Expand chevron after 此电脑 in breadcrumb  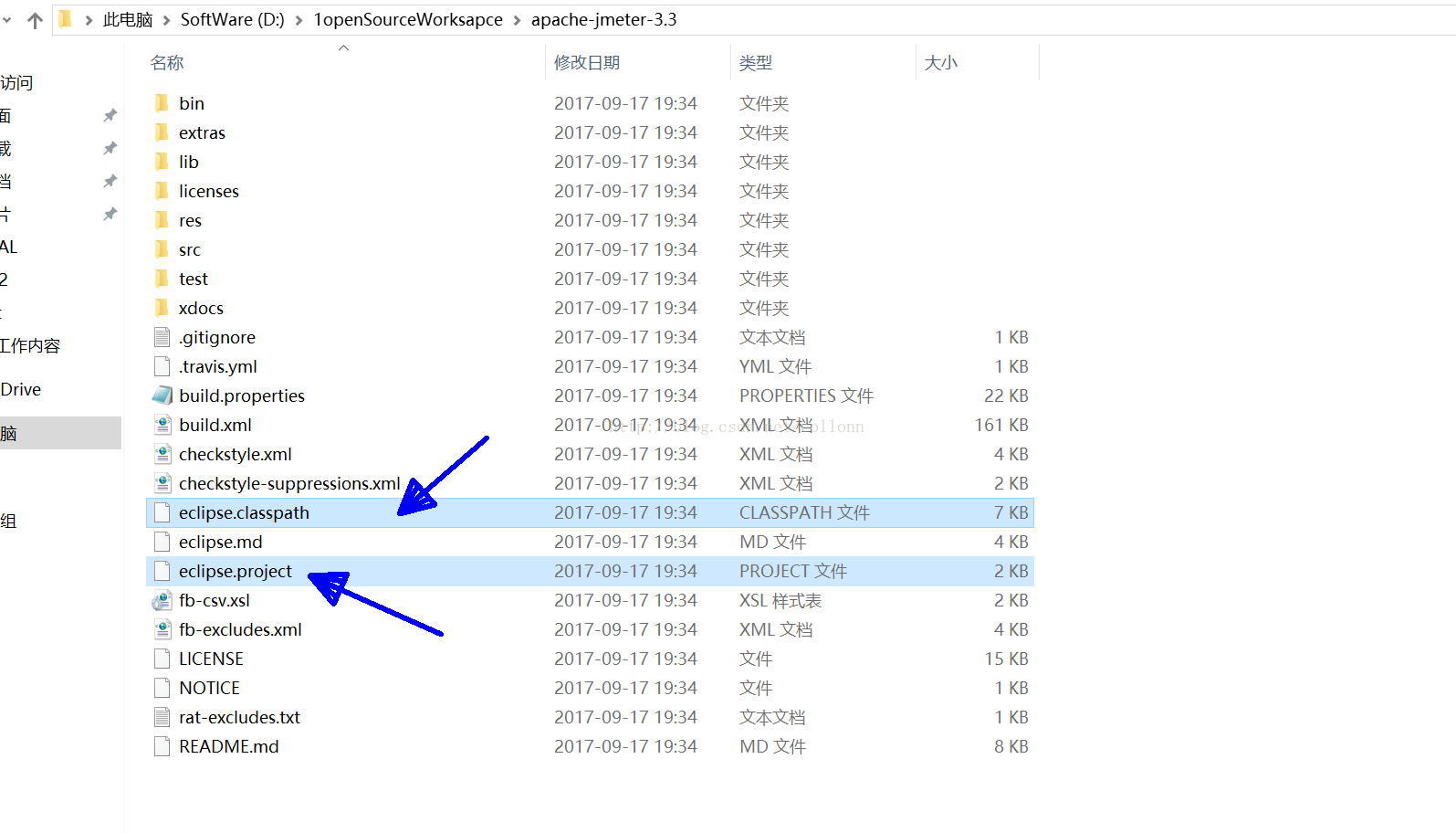166,20
